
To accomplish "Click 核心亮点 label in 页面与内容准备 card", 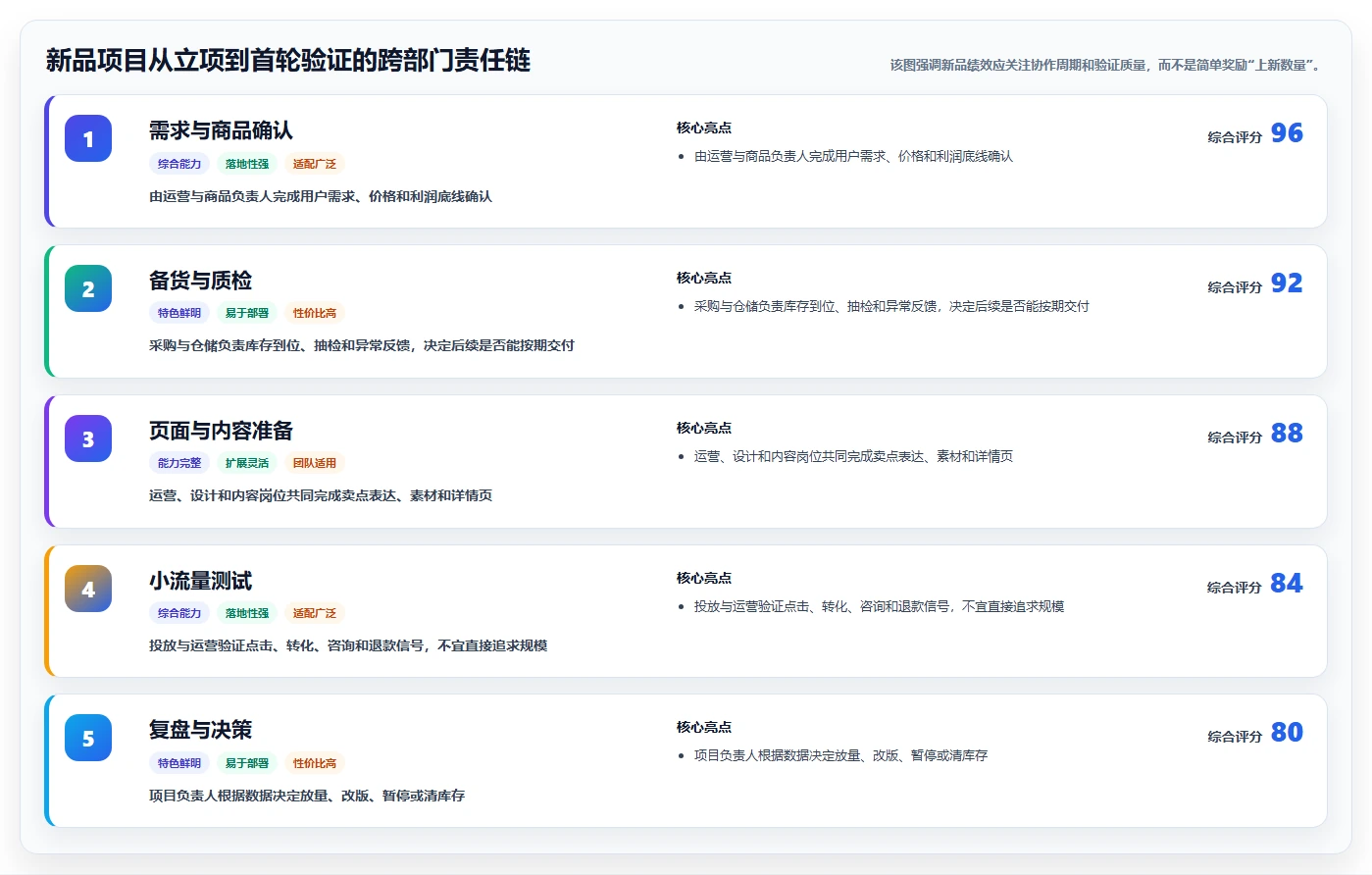I will point(704,428).
